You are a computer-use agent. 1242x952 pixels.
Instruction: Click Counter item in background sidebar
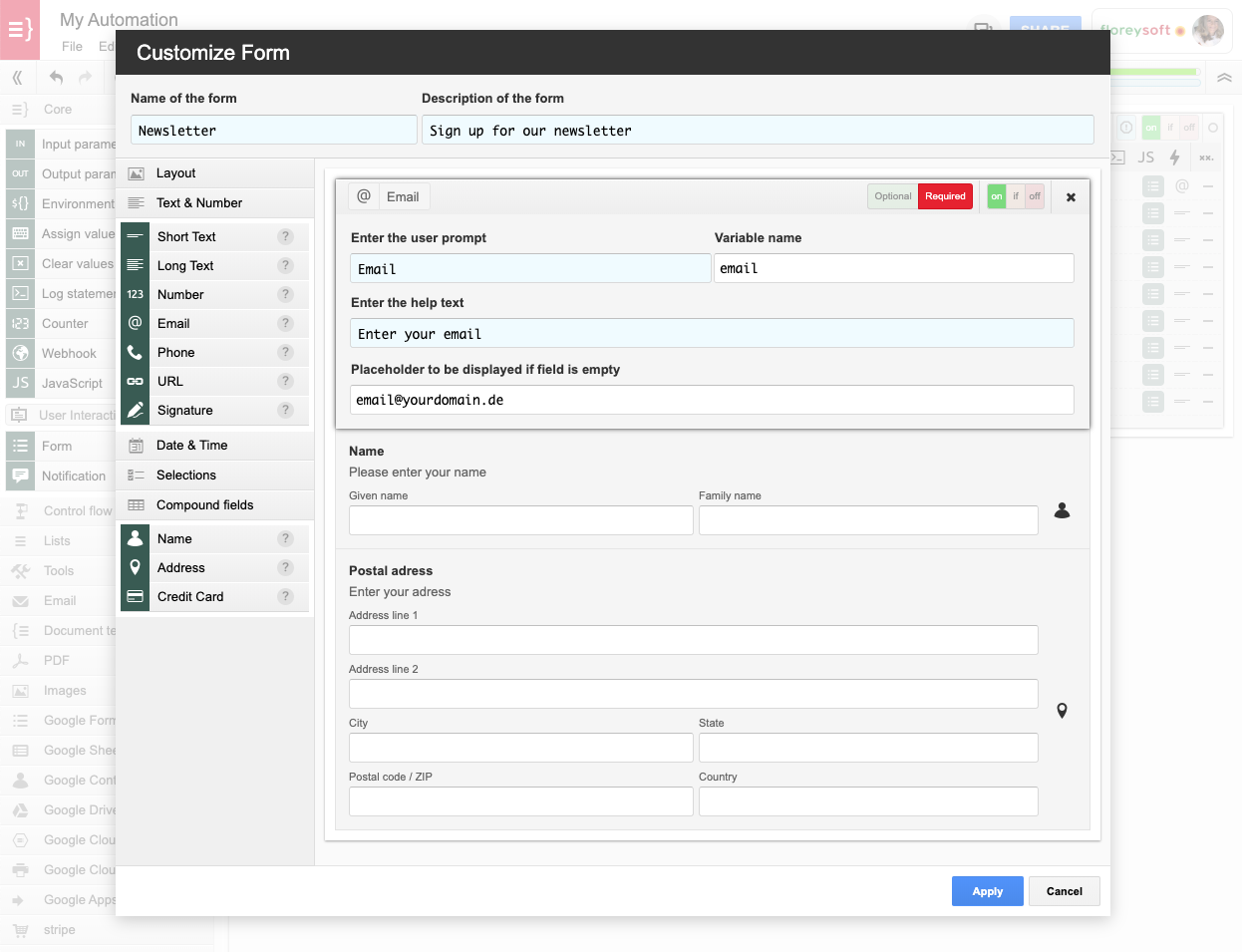coord(61,324)
